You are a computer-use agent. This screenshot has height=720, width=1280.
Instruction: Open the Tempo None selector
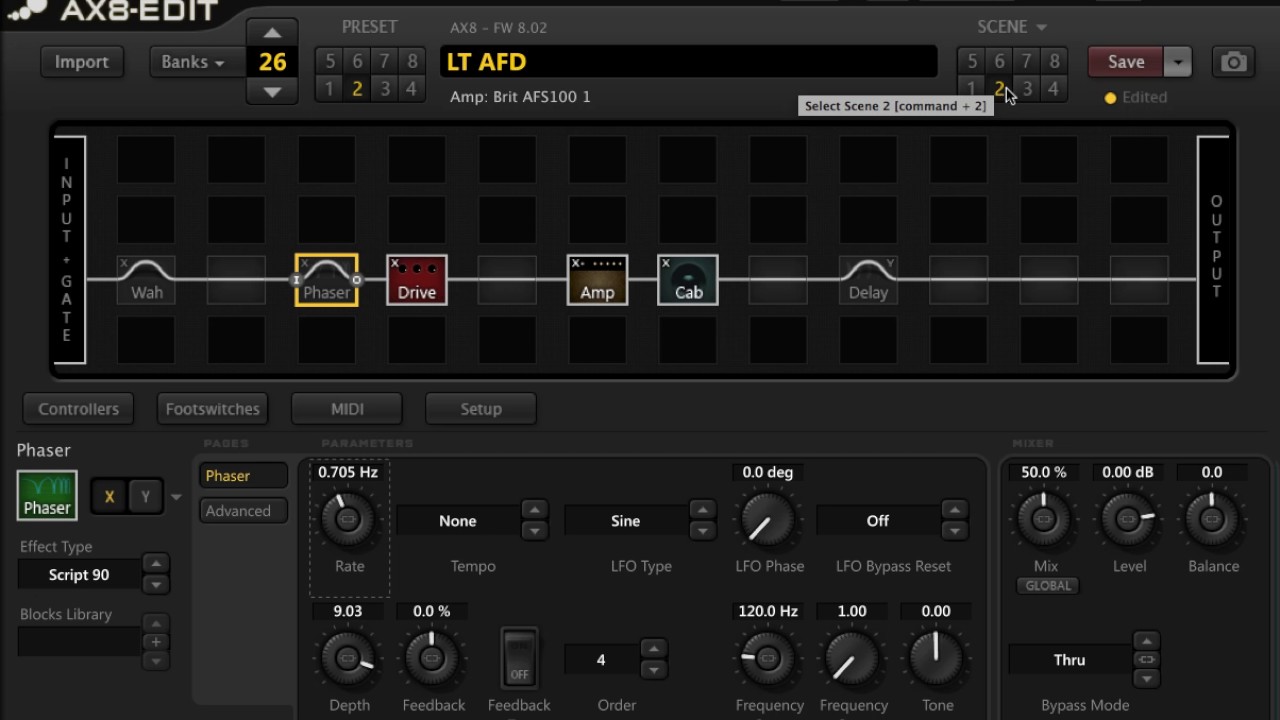(x=458, y=521)
